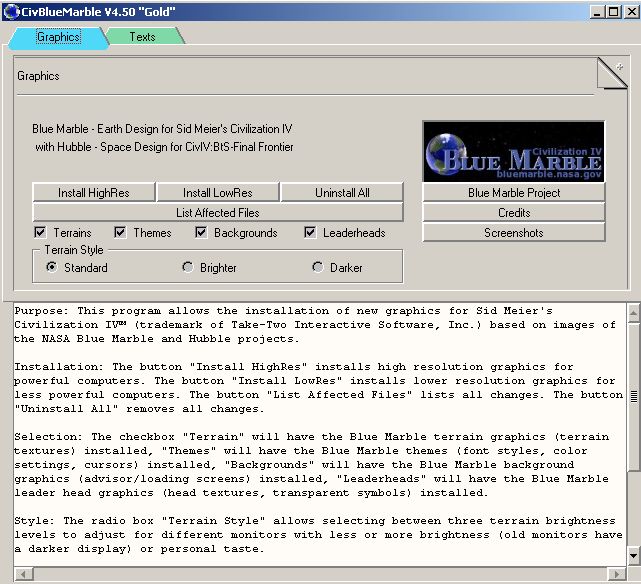Screen dimensions: 641x584
Task: Choose the Brighter terrain style
Action: pos(188,267)
